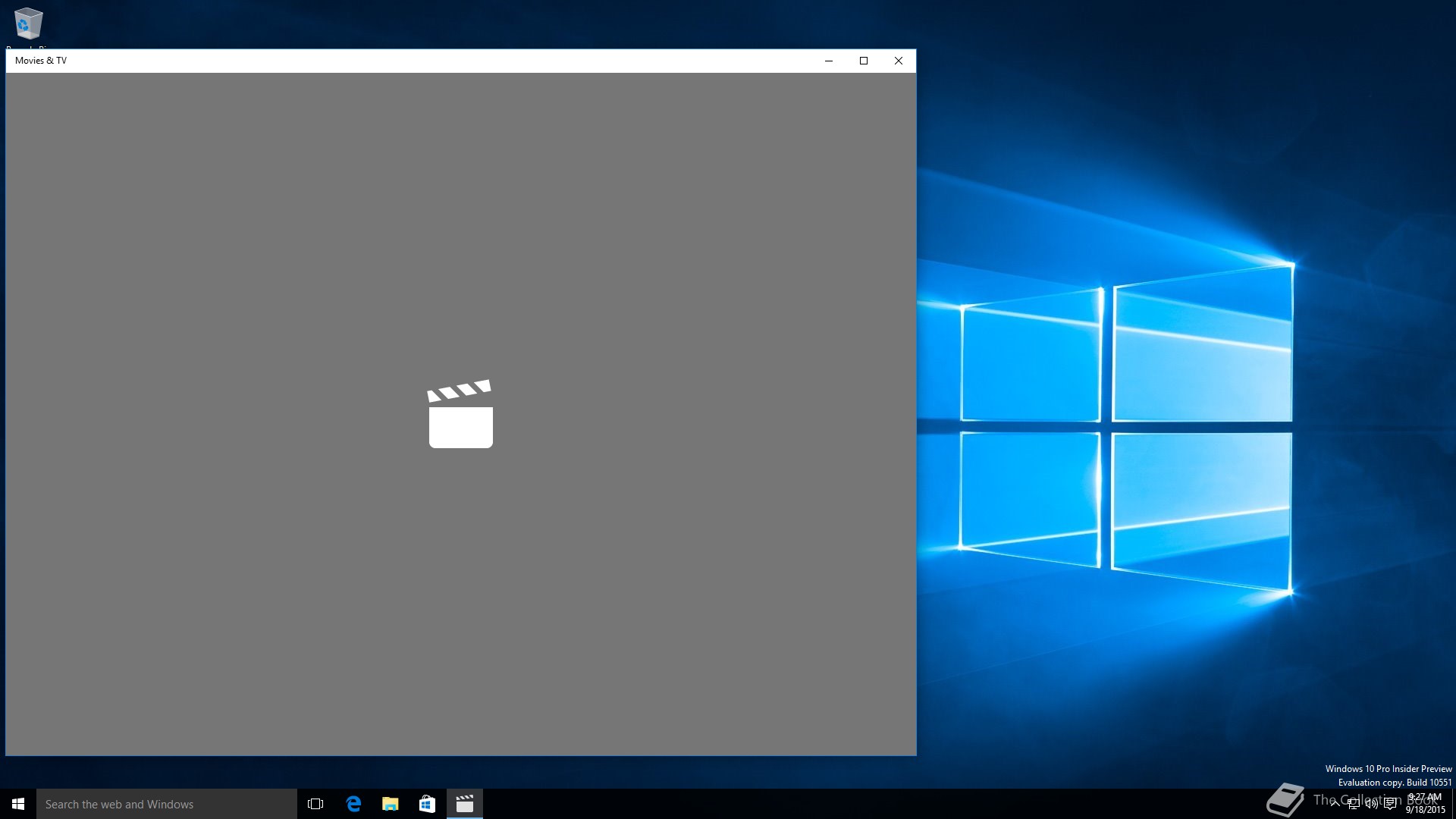Open File Explorer from the taskbar
The height and width of the screenshot is (819, 1456).
coord(390,804)
